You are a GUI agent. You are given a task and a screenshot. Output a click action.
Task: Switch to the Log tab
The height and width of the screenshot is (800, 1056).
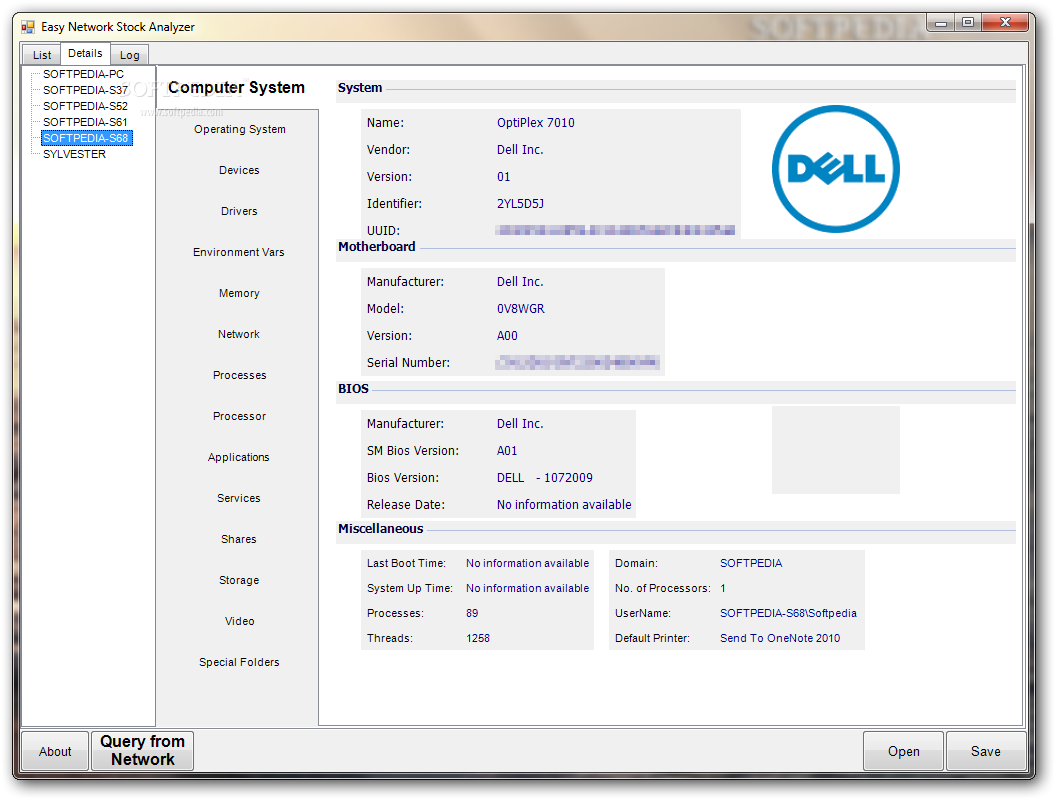129,55
